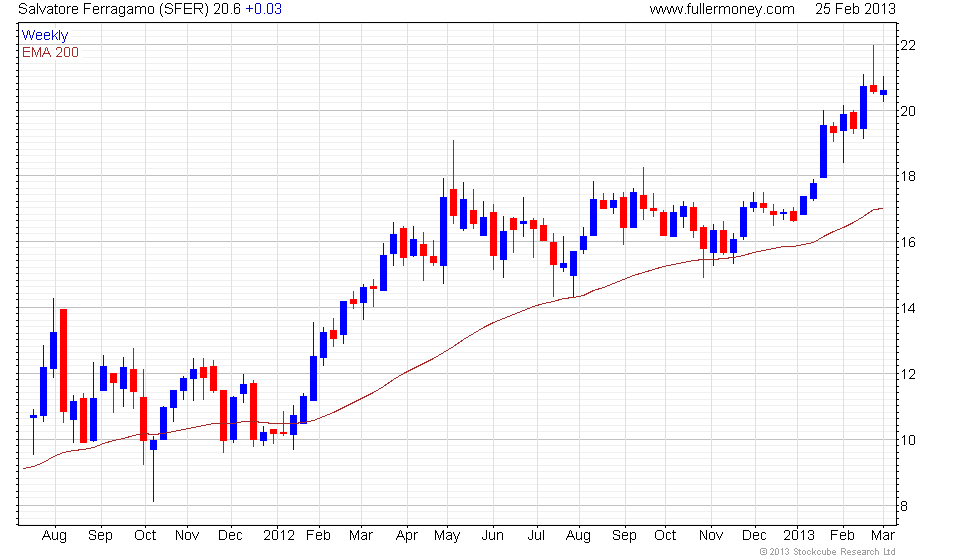Click the Mar label at the axis end
The height and width of the screenshot is (560, 980).
882,536
